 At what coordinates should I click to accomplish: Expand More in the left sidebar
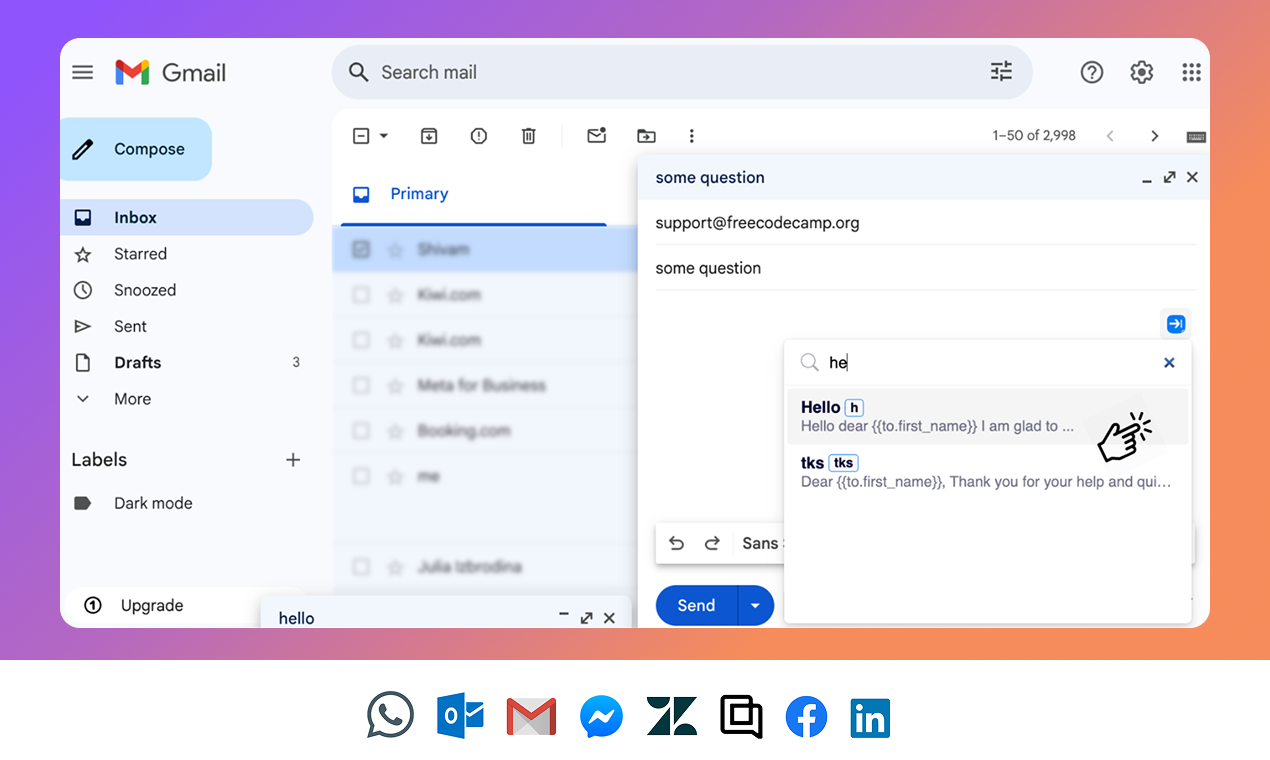tap(132, 399)
